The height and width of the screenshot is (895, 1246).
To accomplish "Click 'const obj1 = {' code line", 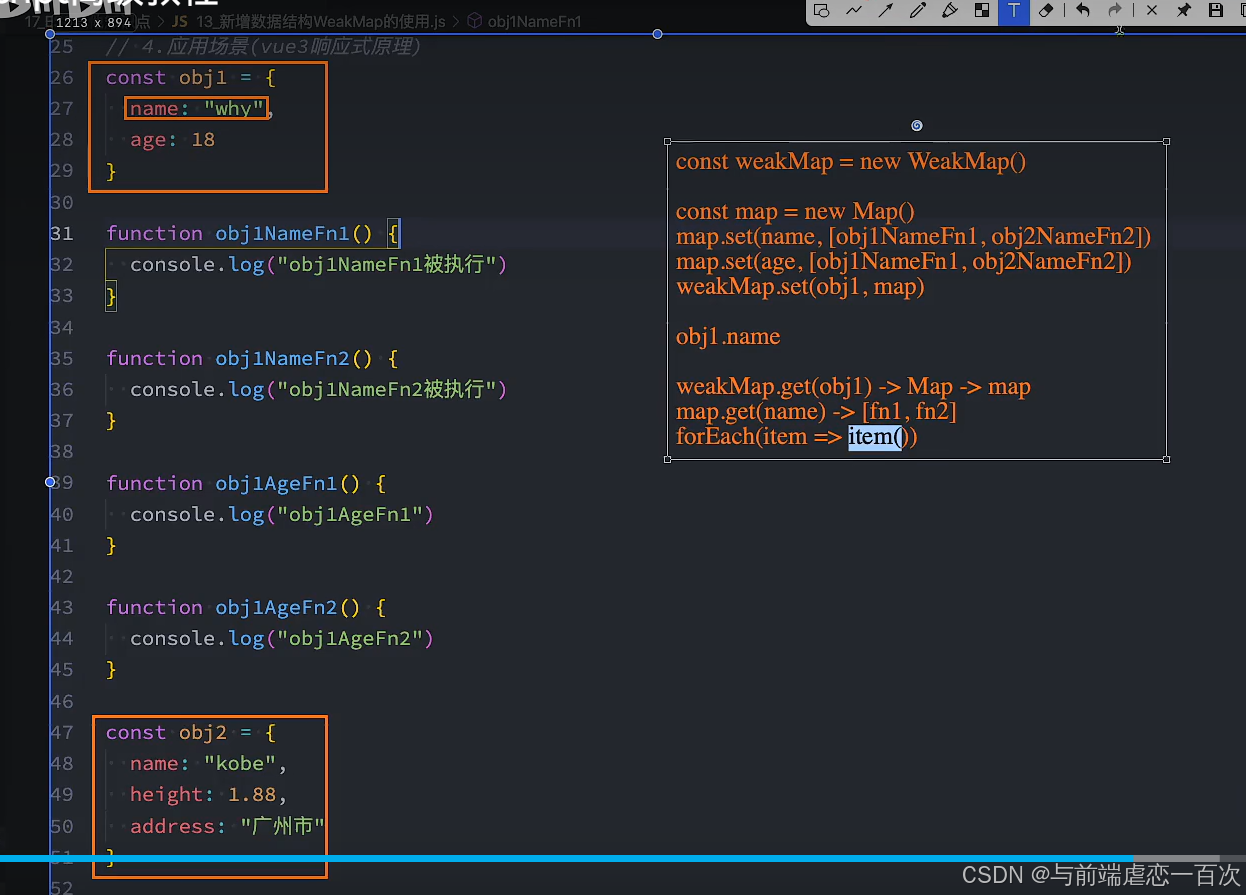I will 190,78.
